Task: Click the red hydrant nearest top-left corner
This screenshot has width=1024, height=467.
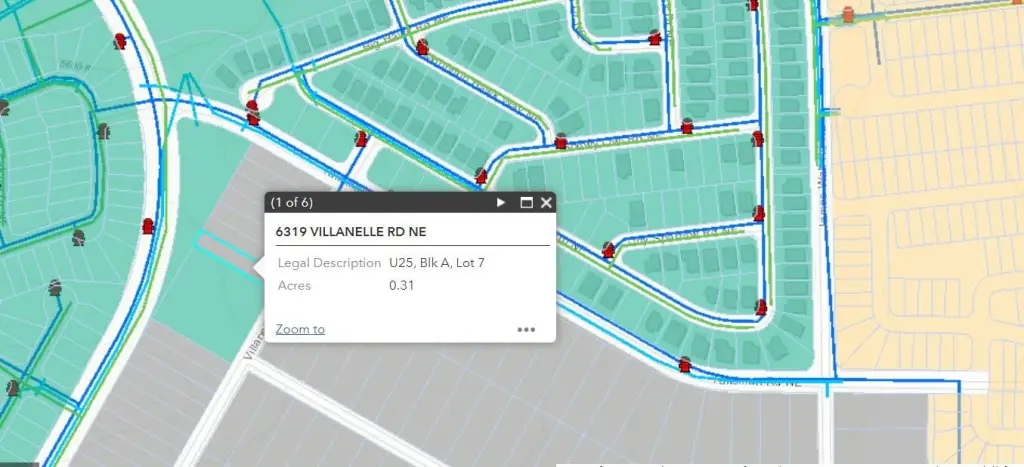Action: [x=121, y=40]
